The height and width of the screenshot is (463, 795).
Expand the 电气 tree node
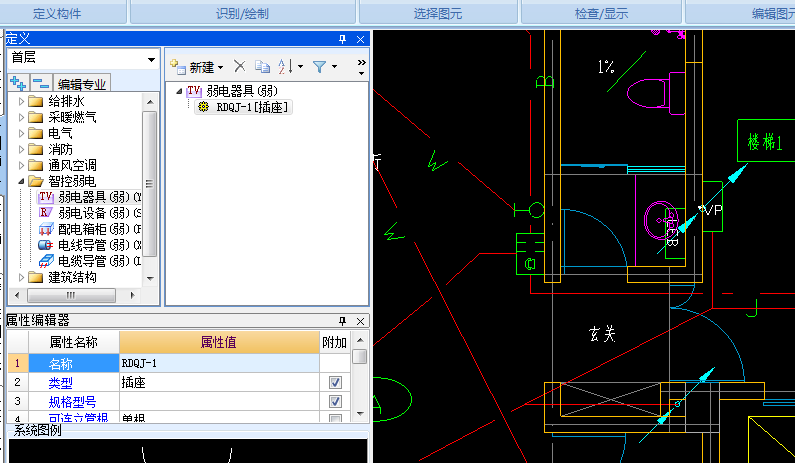point(21,133)
